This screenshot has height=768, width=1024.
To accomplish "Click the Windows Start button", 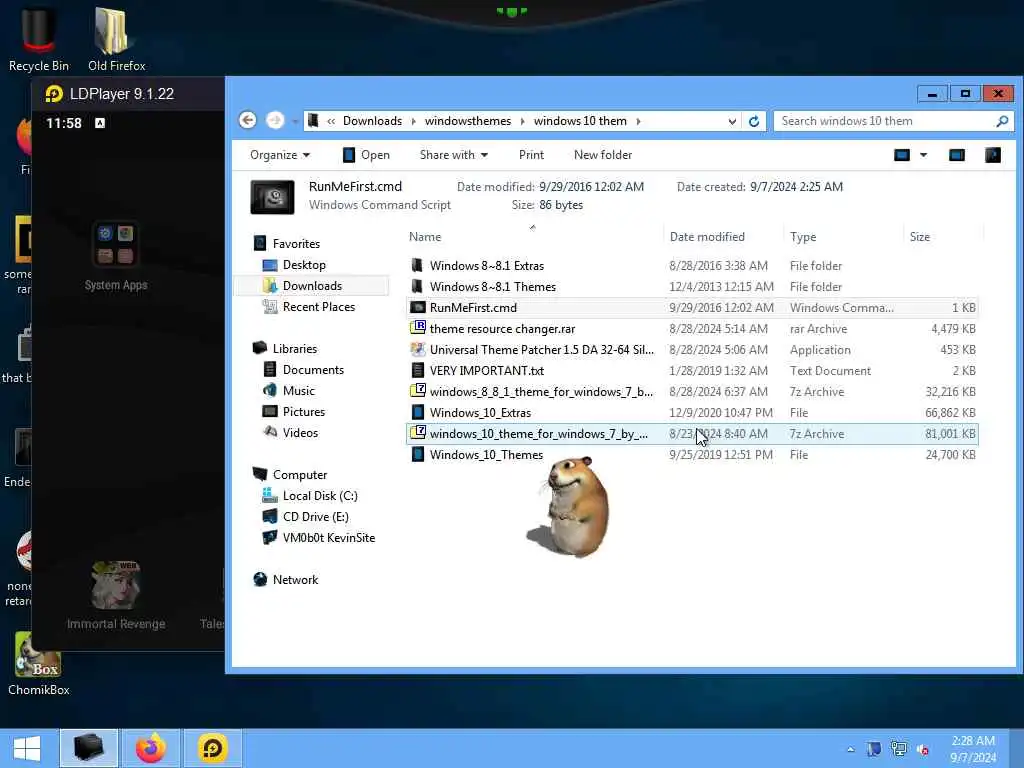I will coord(27,748).
